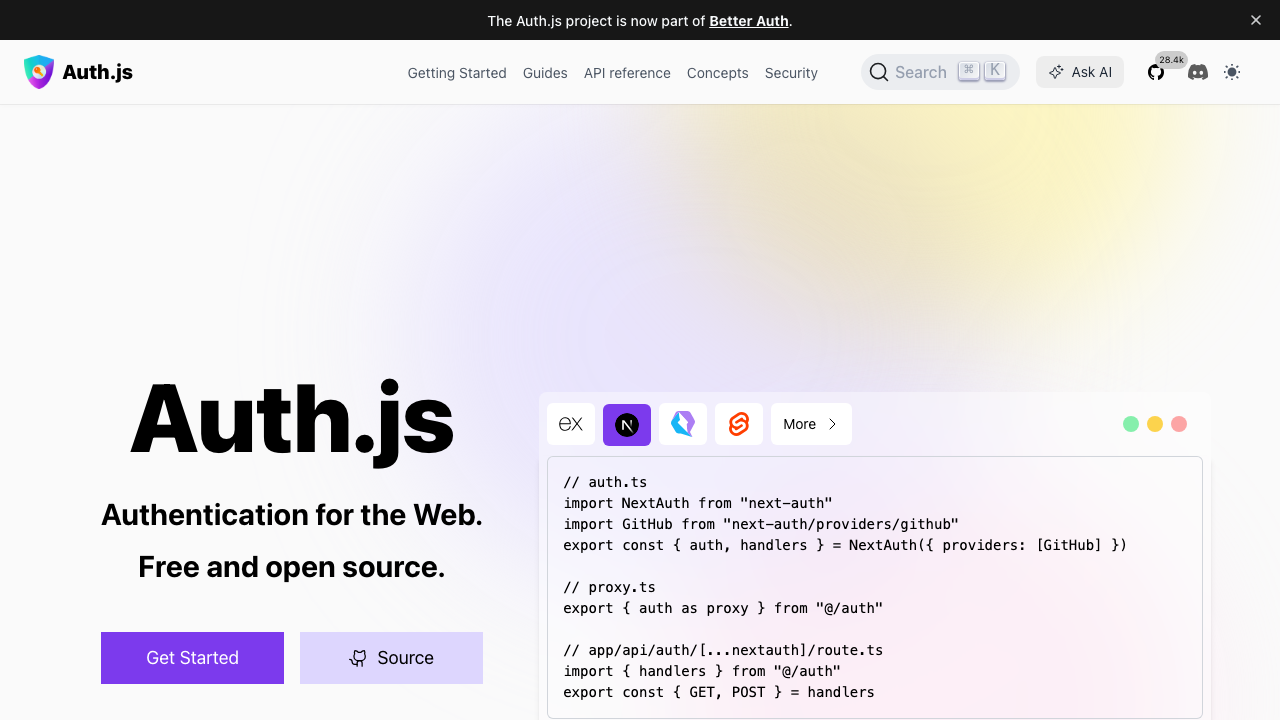The image size is (1280, 720).
Task: Select the SvelteKit framework tab icon
Action: pyautogui.click(x=739, y=424)
